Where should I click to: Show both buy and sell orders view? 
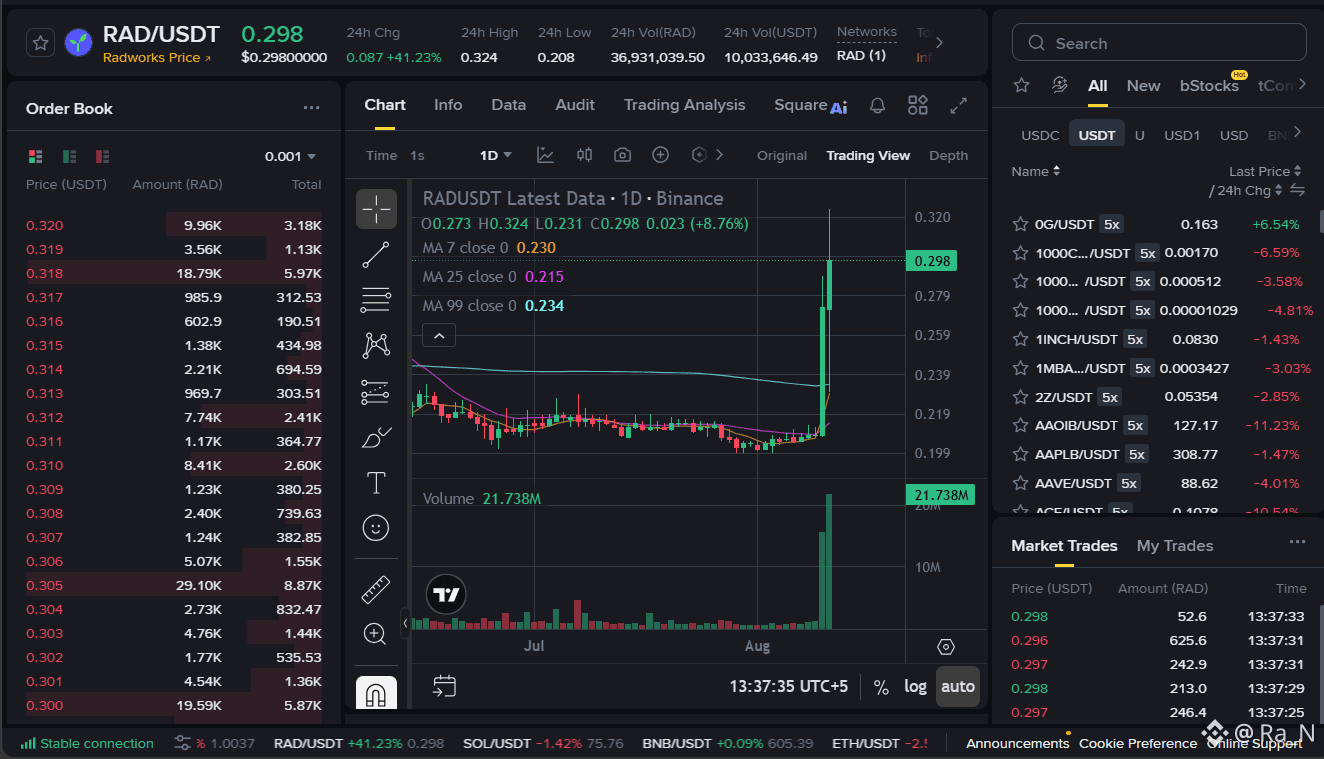coord(36,156)
